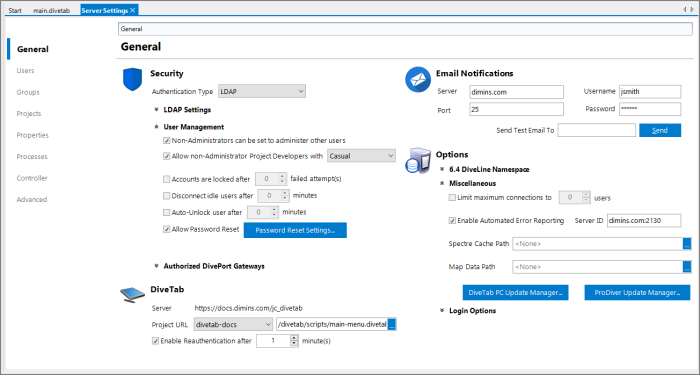This screenshot has width=700, height=375.
Task: Click Password Reset Settings button
Action: click(295, 230)
